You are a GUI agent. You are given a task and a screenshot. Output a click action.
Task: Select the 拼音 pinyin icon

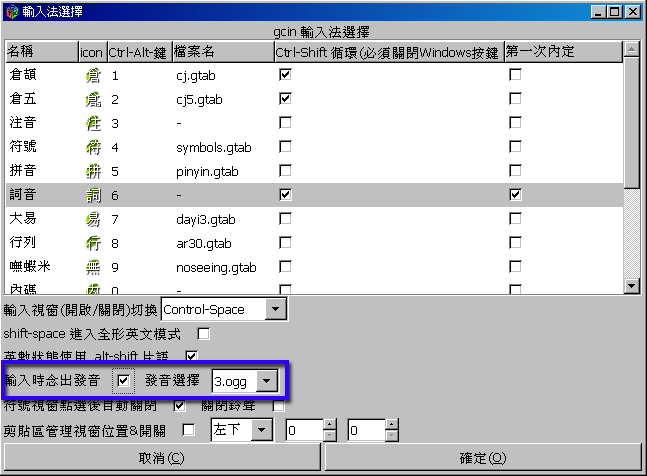[93, 171]
